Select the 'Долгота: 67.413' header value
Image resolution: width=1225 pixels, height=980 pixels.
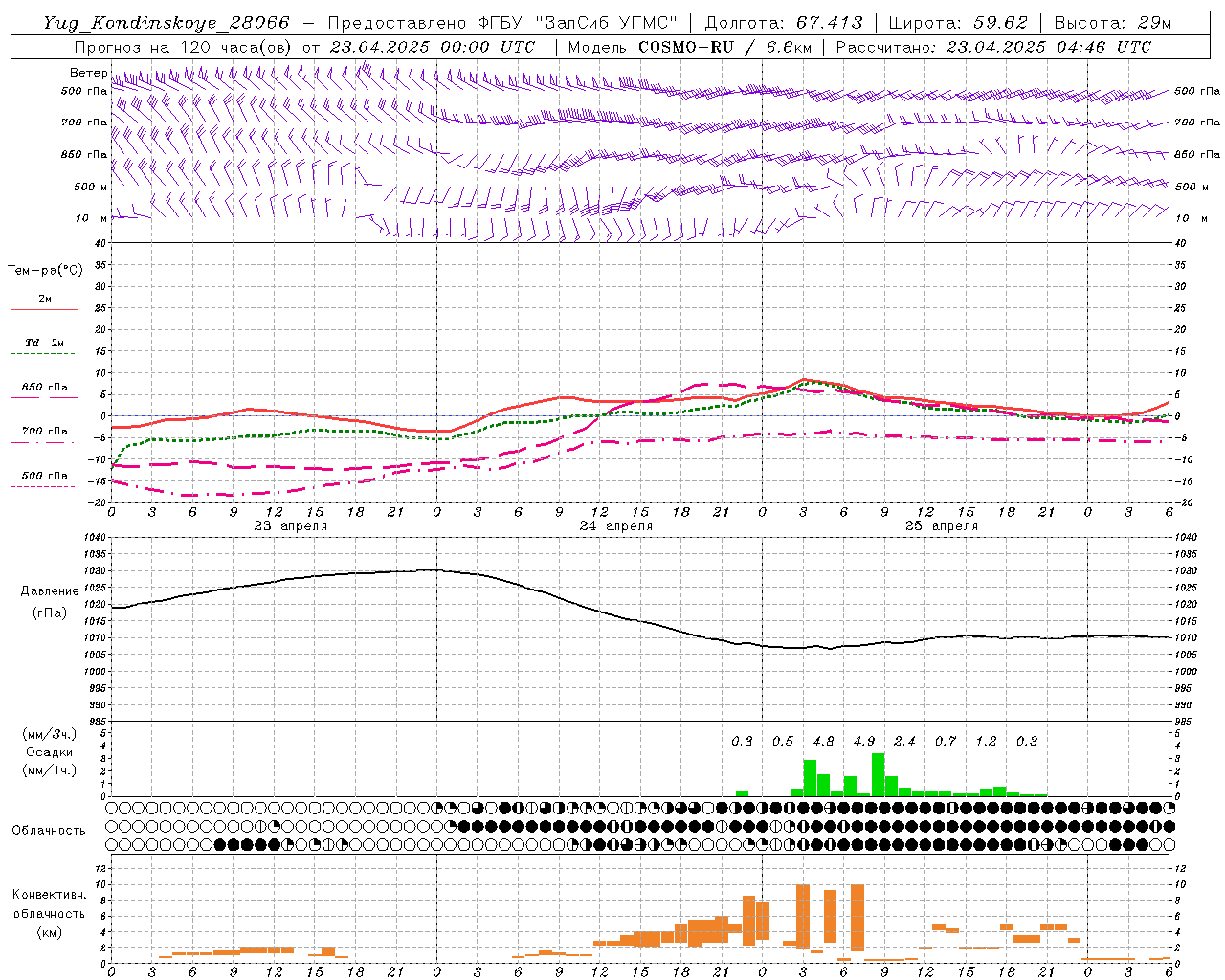(784, 23)
